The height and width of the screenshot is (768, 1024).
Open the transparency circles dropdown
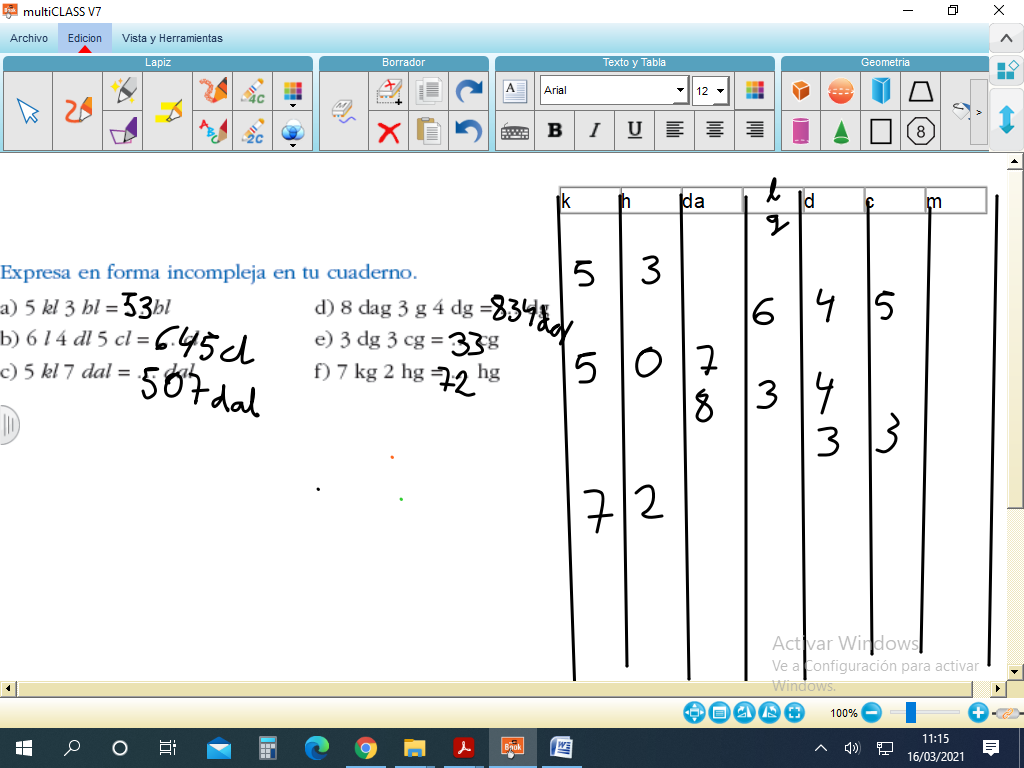[x=293, y=132]
